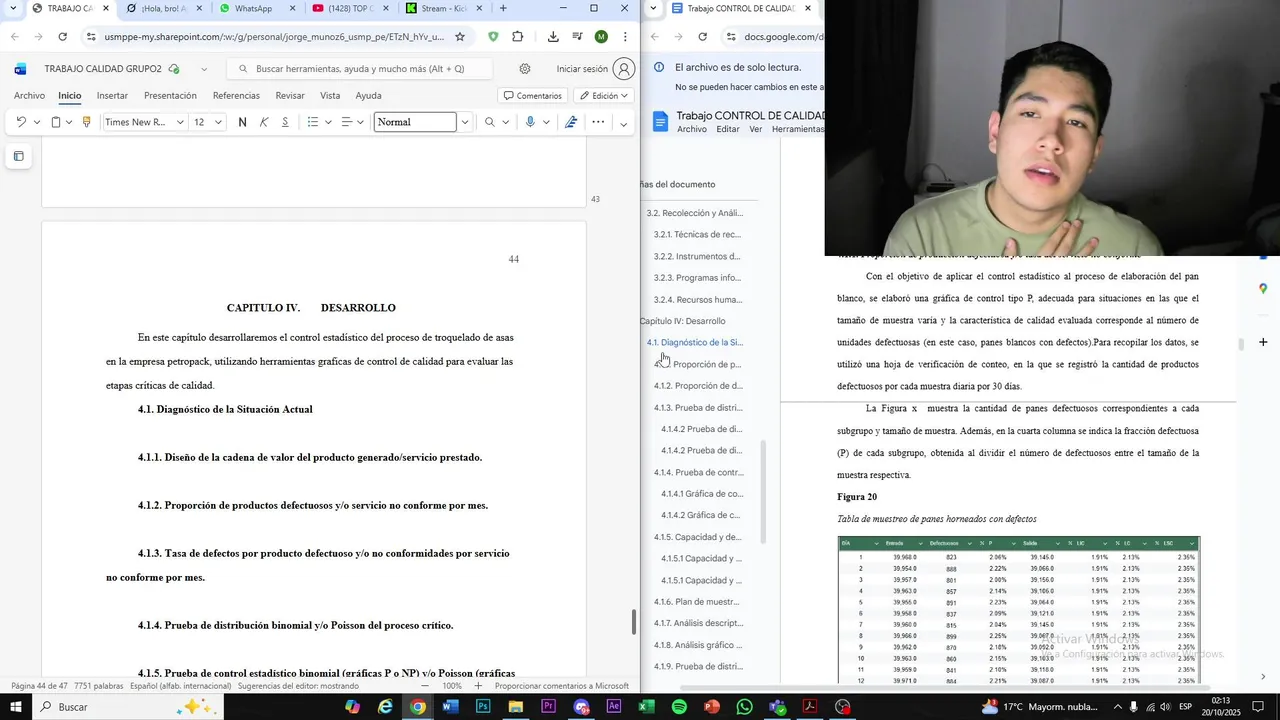Click the Normal style box
The image size is (1280, 720).
[415, 122]
